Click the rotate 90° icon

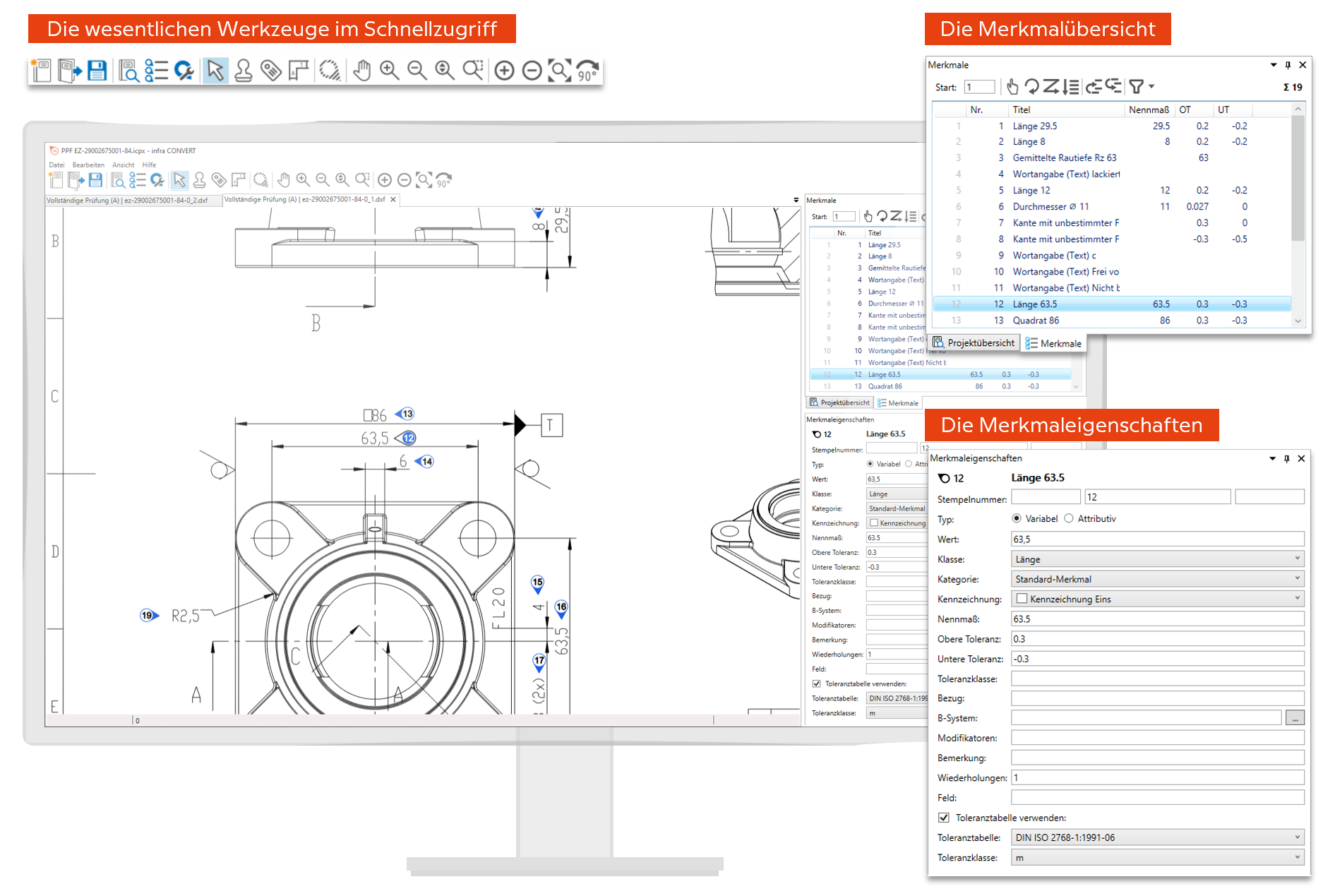coord(587,71)
